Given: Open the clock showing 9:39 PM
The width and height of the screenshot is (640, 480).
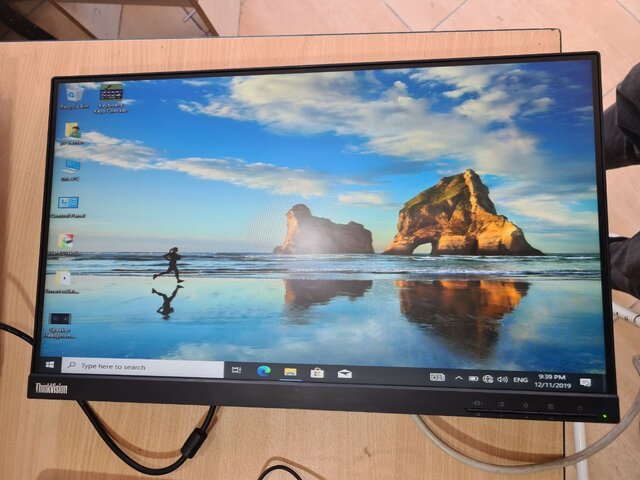Looking at the screenshot, I should click(552, 380).
